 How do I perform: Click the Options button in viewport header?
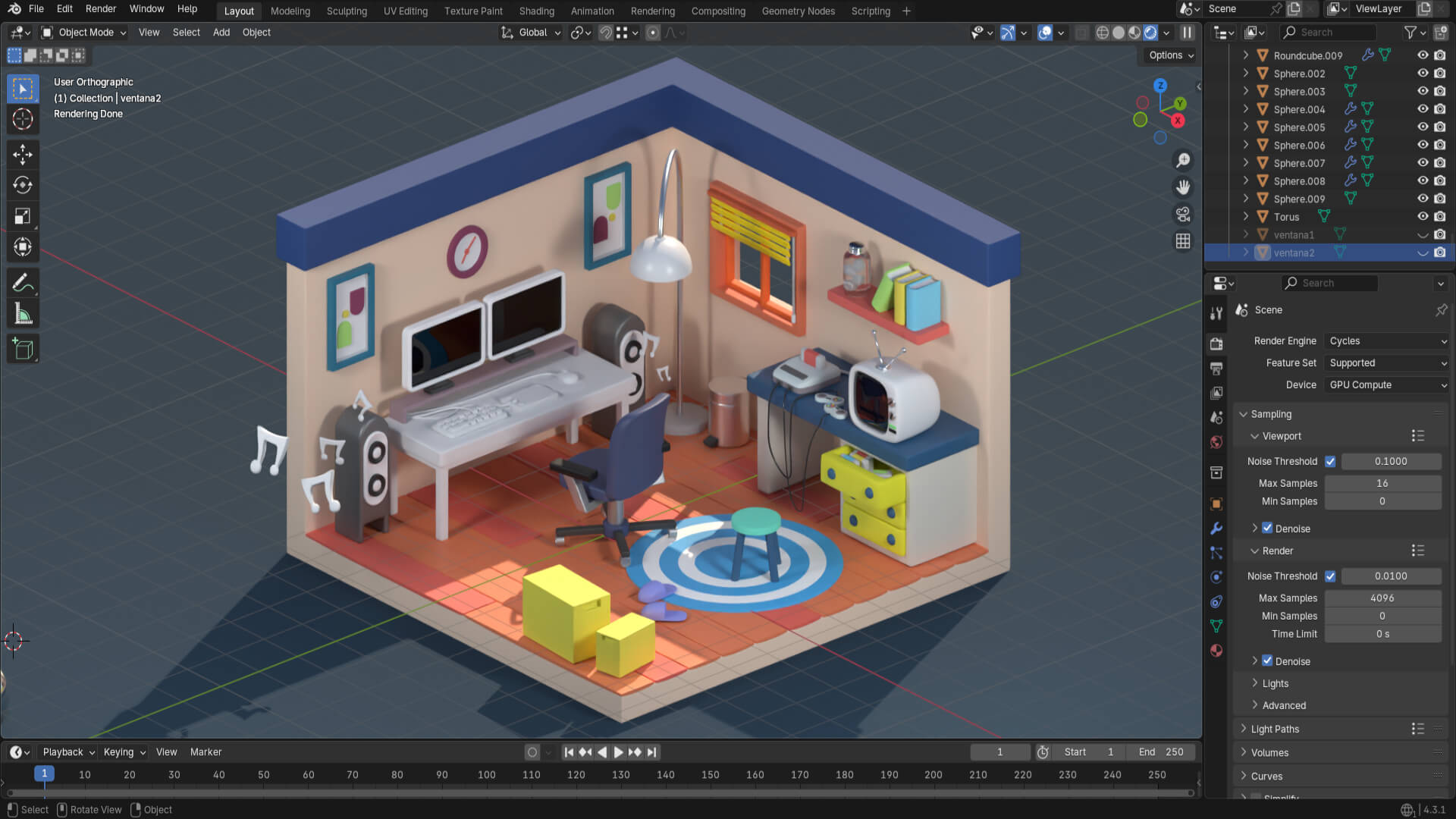[x=1171, y=55]
